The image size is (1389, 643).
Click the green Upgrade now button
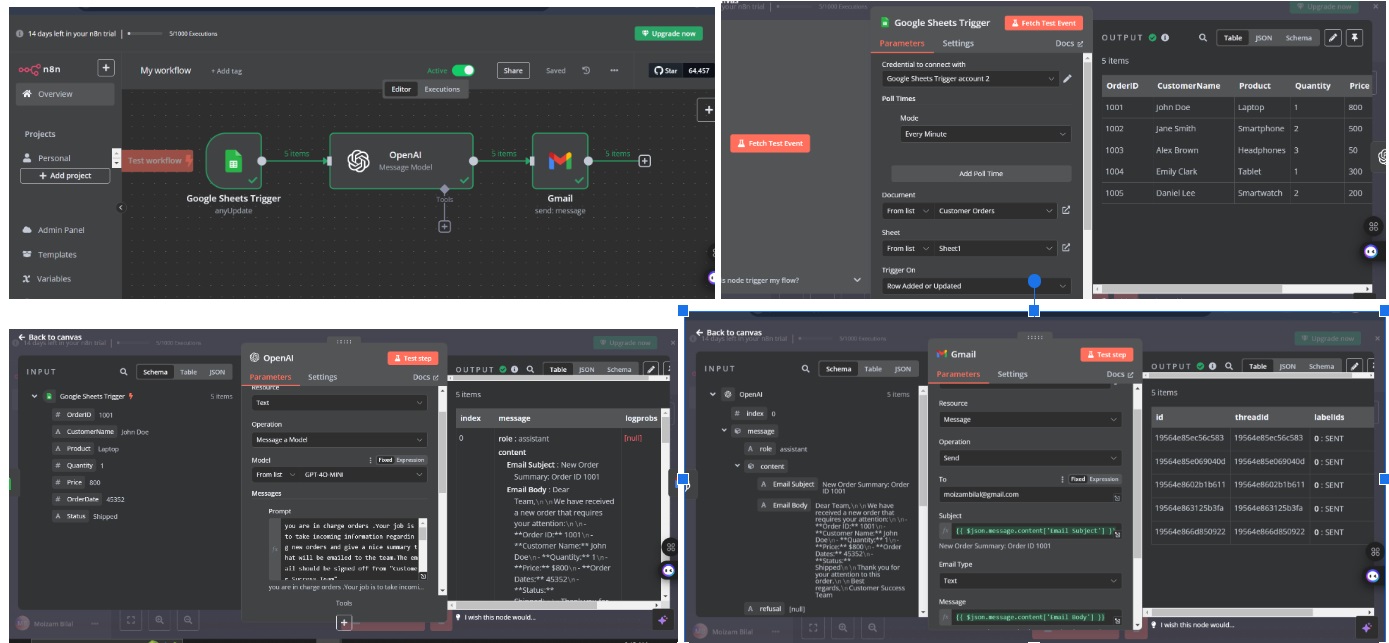click(668, 34)
